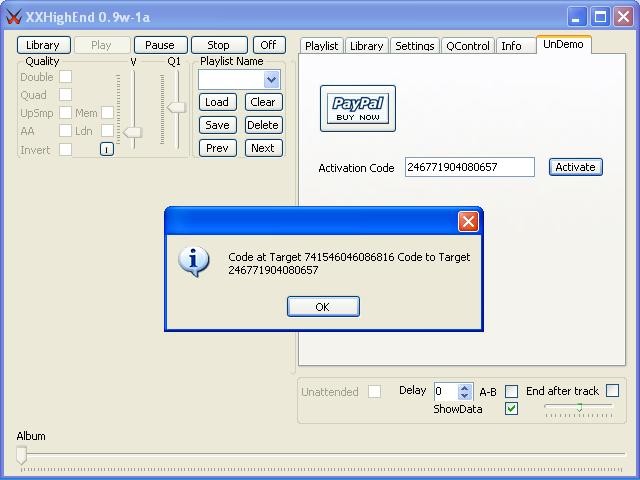
Task: Click the Album position slider handle
Action: coord(22,455)
